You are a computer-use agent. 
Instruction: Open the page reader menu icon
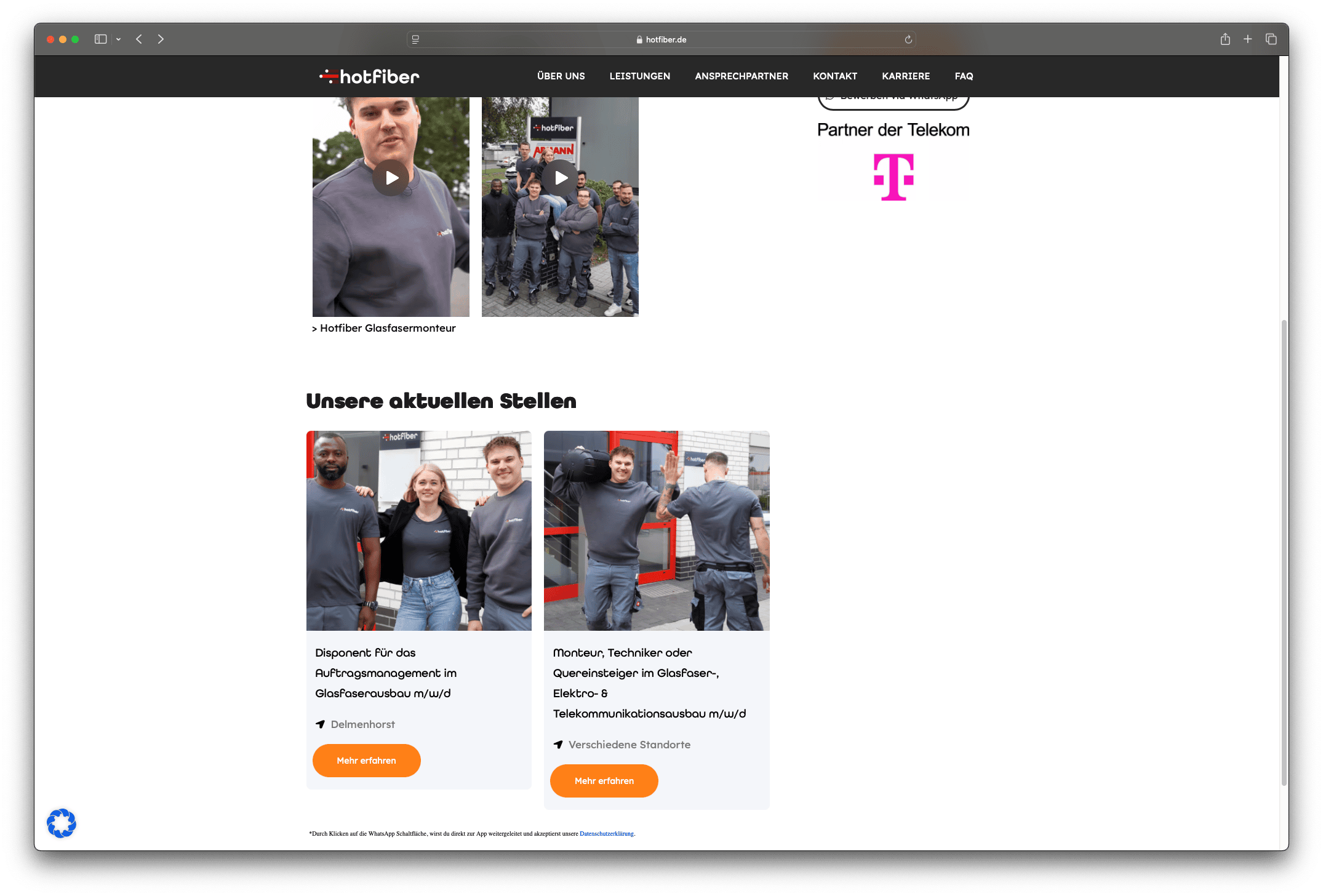click(416, 39)
